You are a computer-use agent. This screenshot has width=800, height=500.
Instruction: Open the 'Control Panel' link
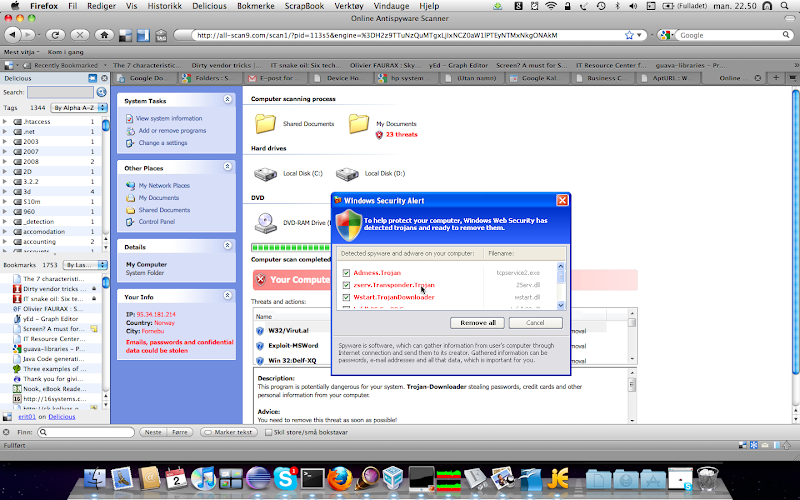[x=157, y=222]
